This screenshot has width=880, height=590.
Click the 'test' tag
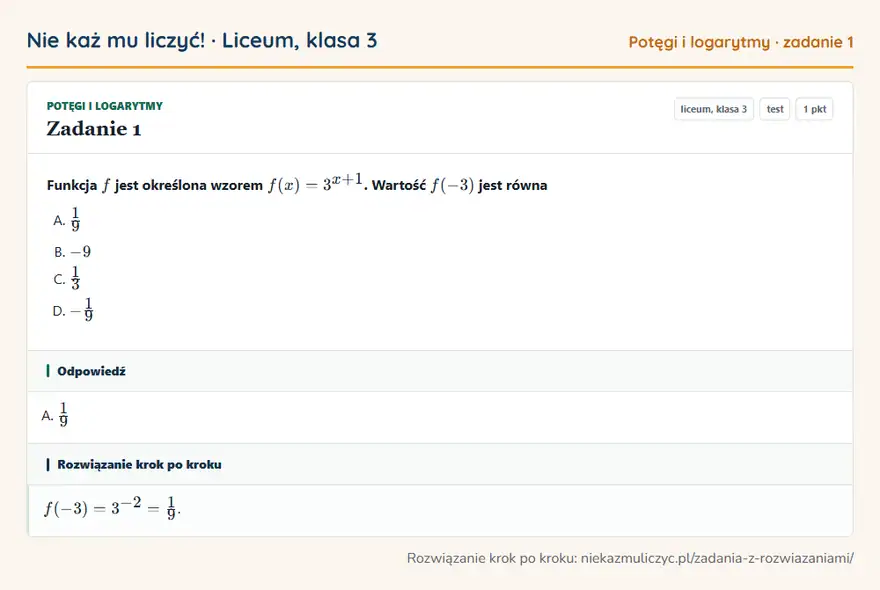click(774, 109)
